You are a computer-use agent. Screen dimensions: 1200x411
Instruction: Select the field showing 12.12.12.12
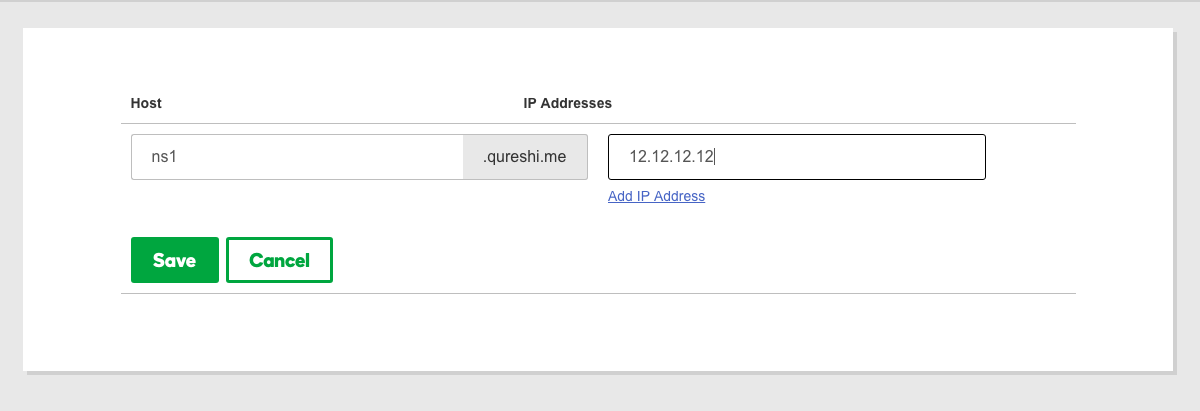(x=796, y=157)
